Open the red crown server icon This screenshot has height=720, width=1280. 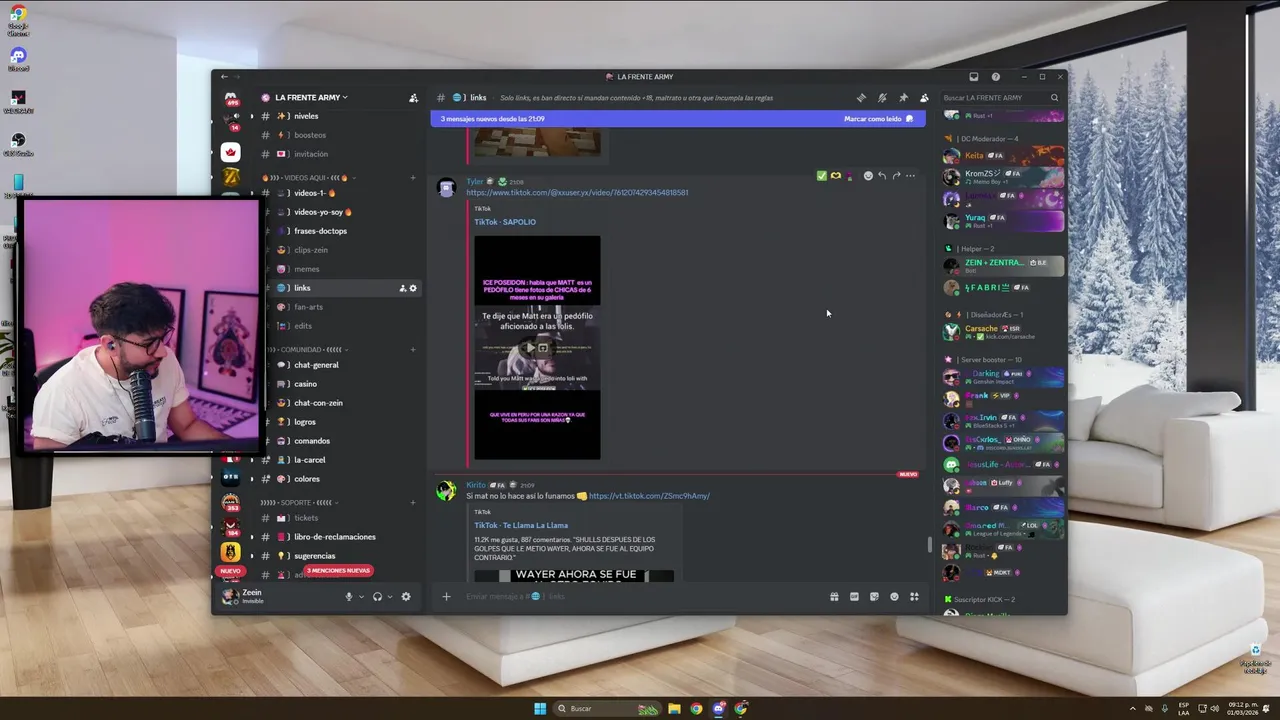point(231,152)
